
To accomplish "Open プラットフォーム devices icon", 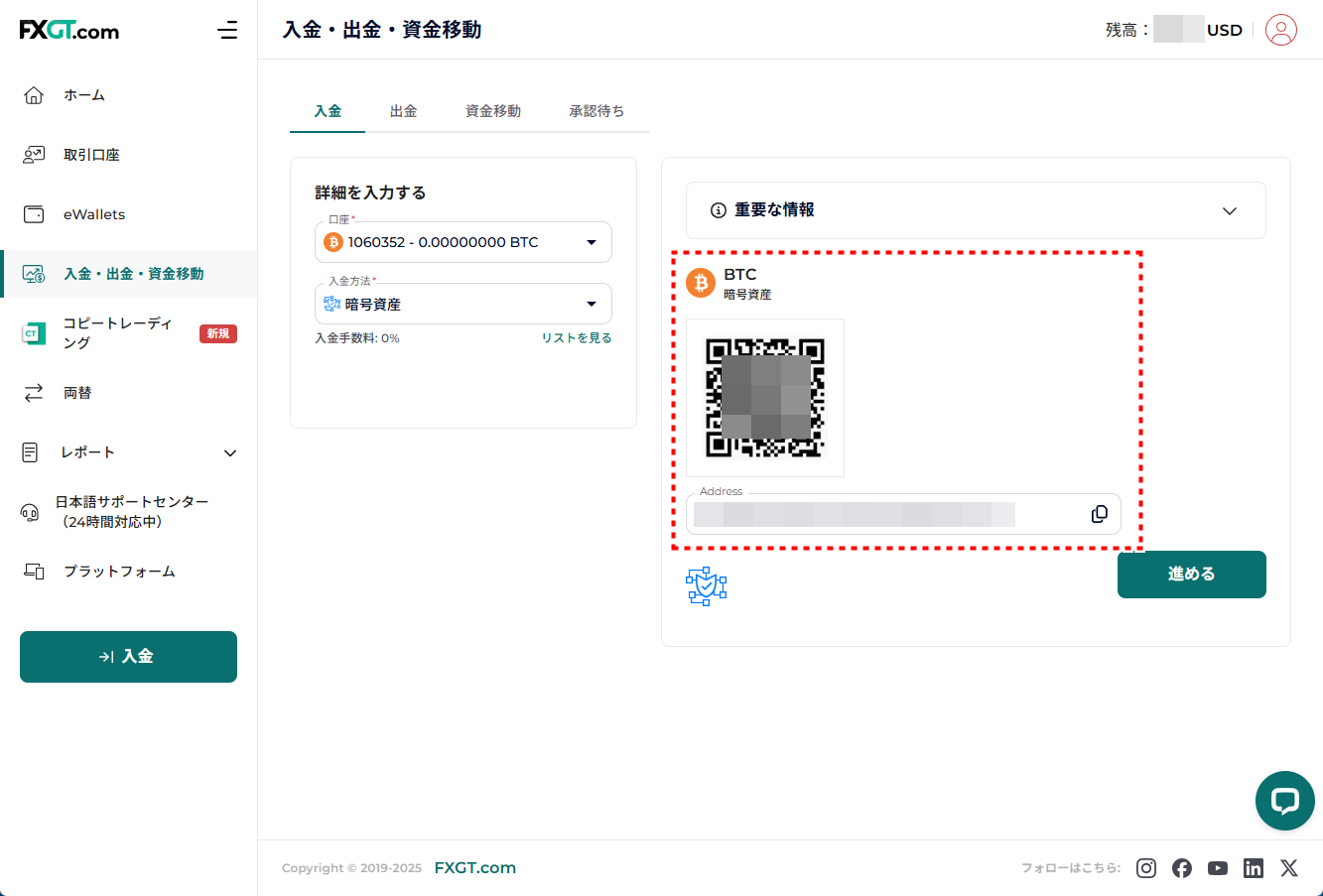I will point(34,572).
